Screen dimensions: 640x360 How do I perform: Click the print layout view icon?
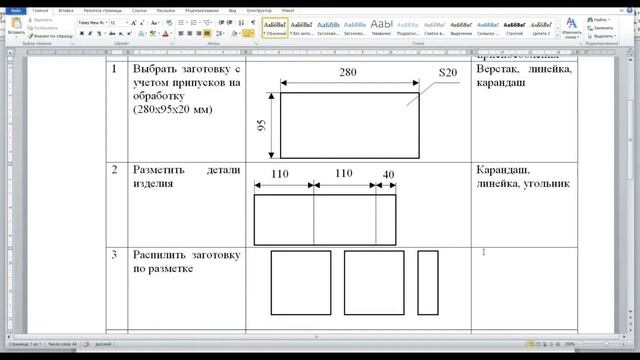click(531, 344)
